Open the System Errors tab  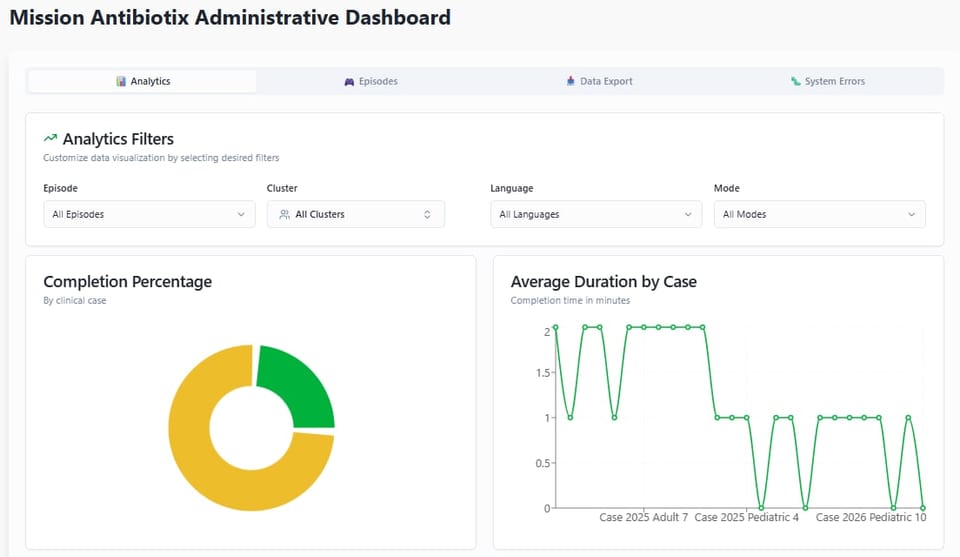tap(828, 81)
